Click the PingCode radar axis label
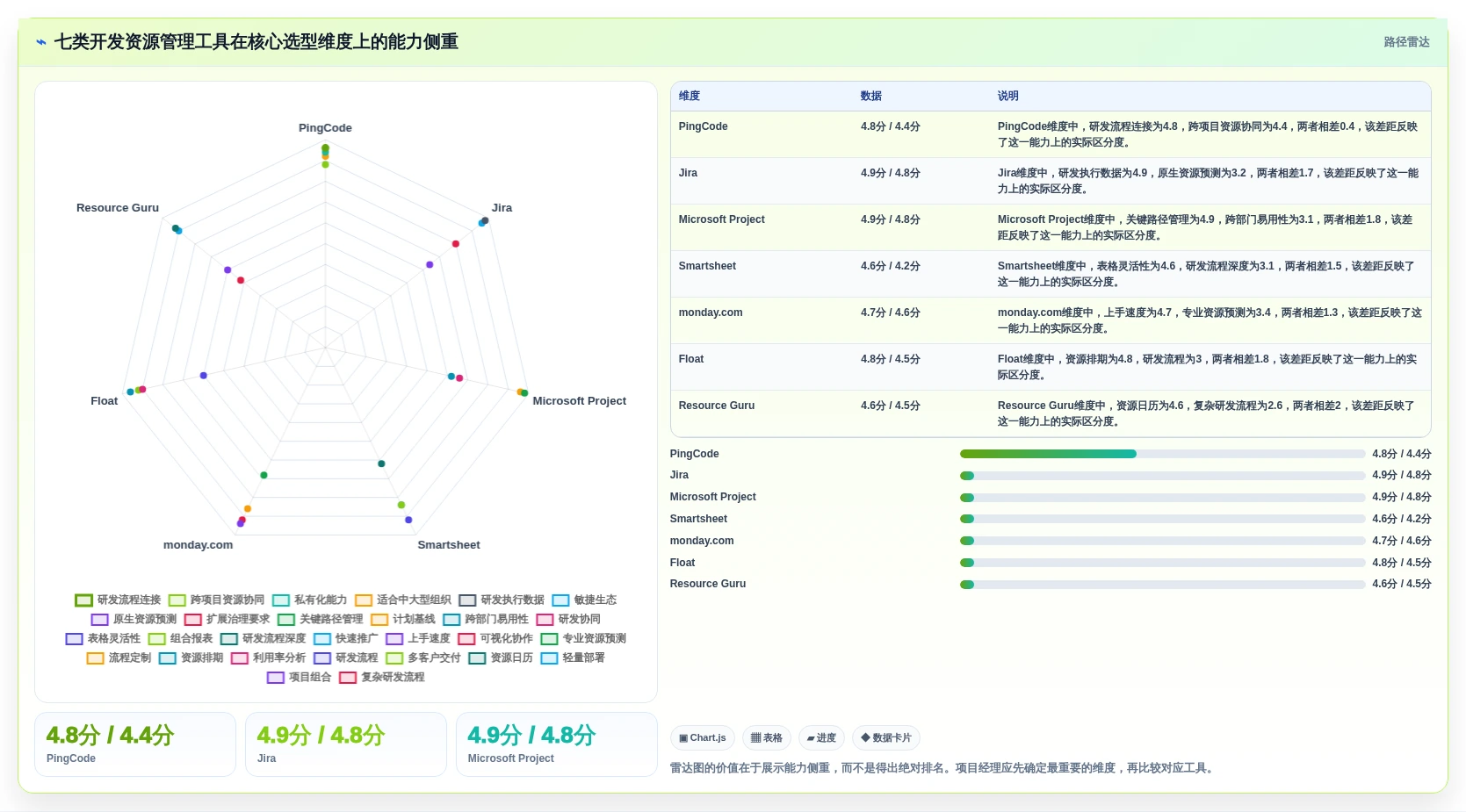The image size is (1466, 812). [325, 128]
